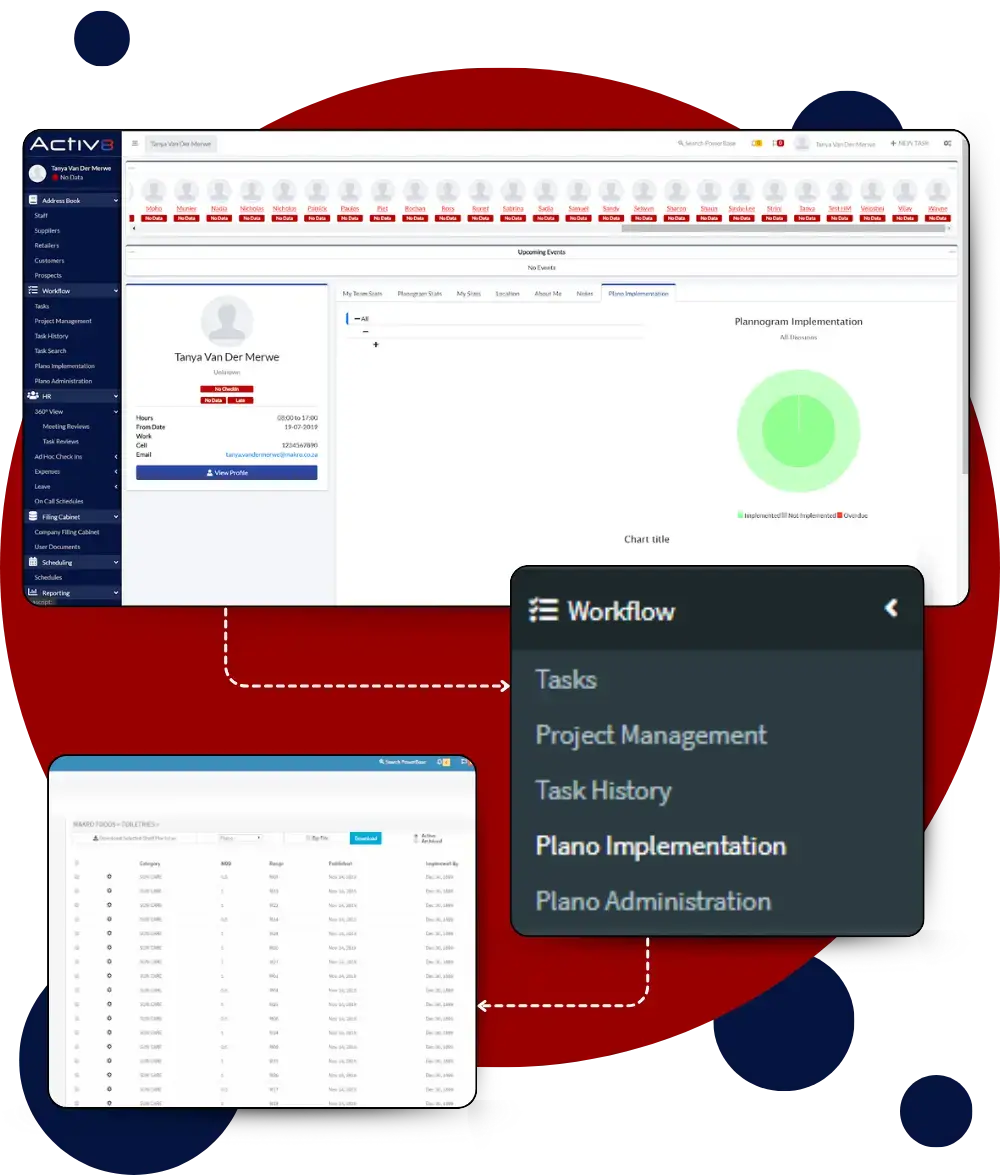Click the red flag counter icon
The height and width of the screenshot is (1175, 1000).
point(778,144)
